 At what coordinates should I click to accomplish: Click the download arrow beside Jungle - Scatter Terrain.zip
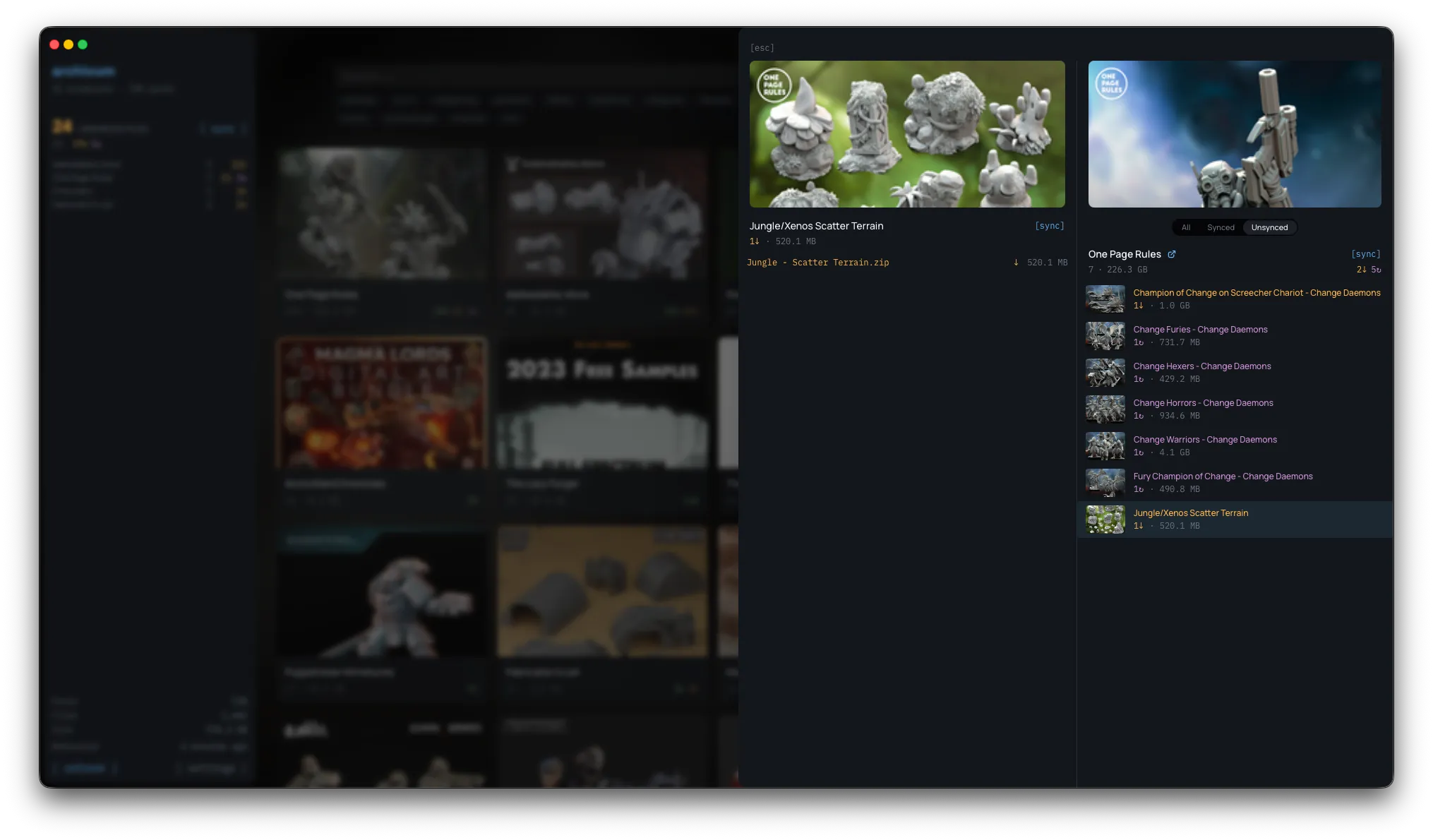click(1017, 262)
